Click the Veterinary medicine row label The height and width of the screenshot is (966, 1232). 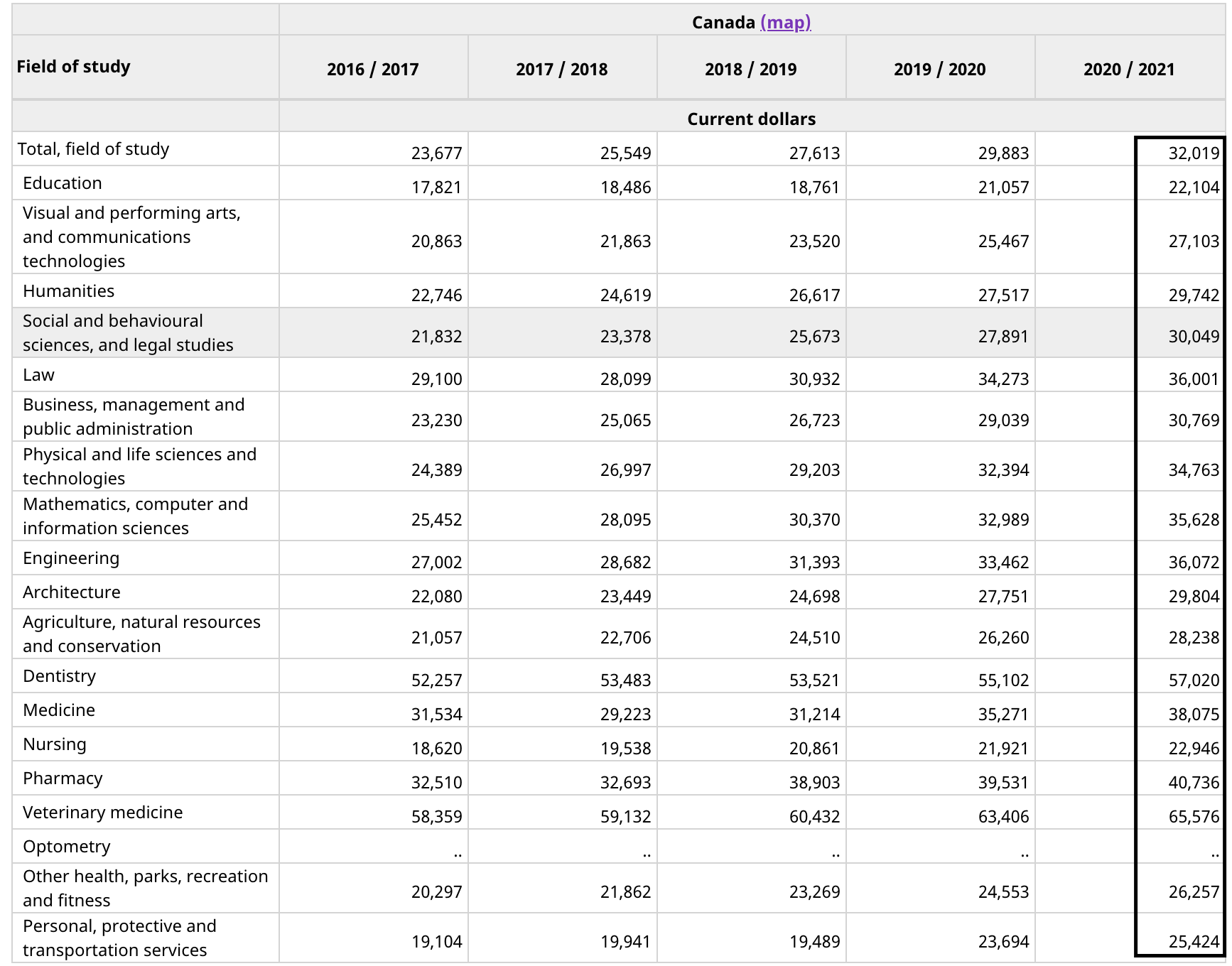click(x=103, y=812)
